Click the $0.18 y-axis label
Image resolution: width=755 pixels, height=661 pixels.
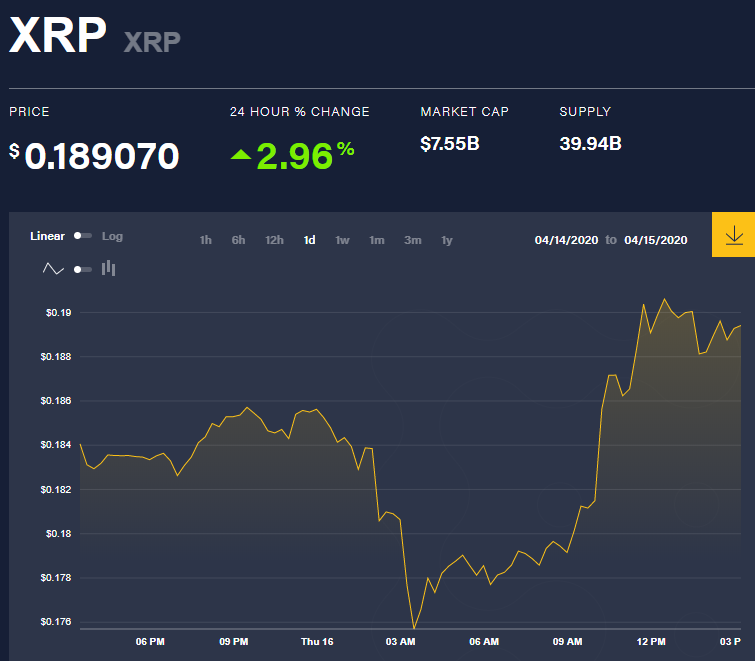[58, 534]
